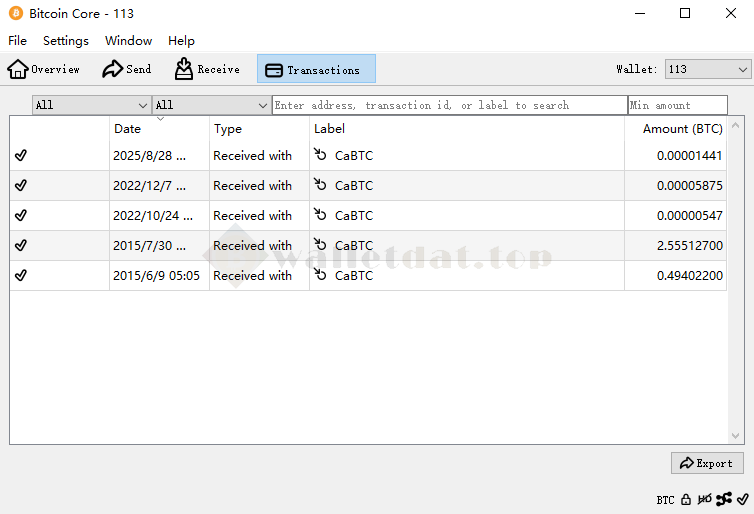Open the Receive page
Screen dimensions: 754x514
pos(207,69)
